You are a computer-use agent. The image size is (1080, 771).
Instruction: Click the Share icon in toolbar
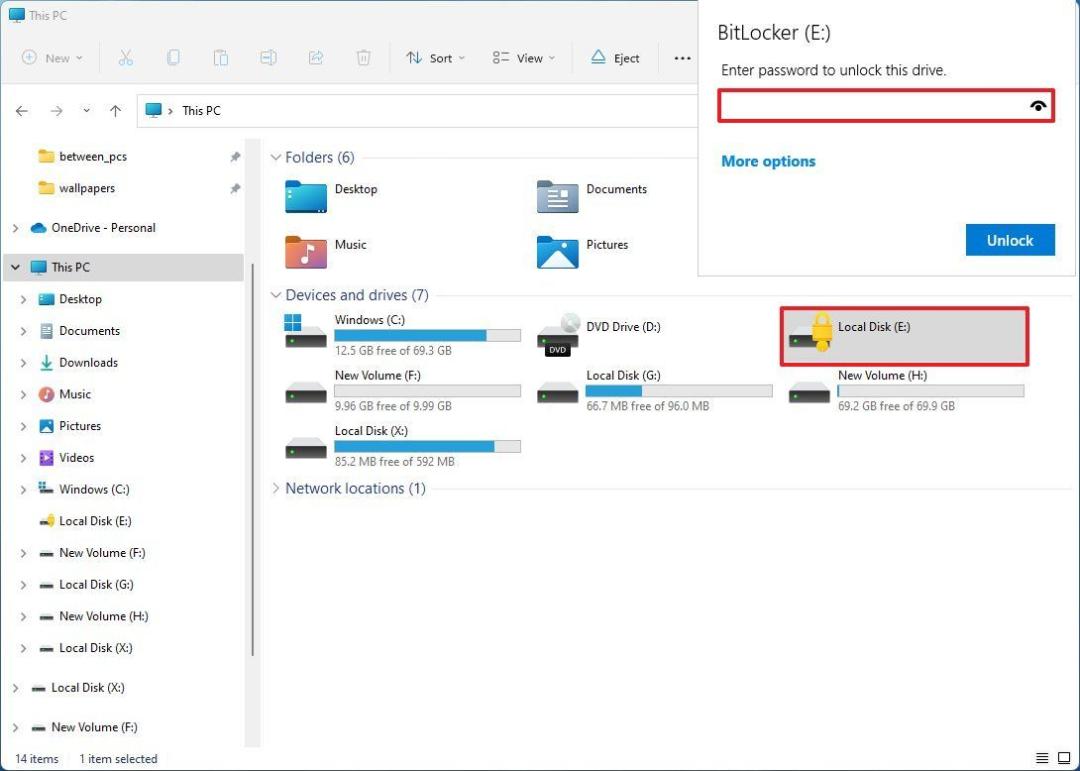pyautogui.click(x=315, y=58)
